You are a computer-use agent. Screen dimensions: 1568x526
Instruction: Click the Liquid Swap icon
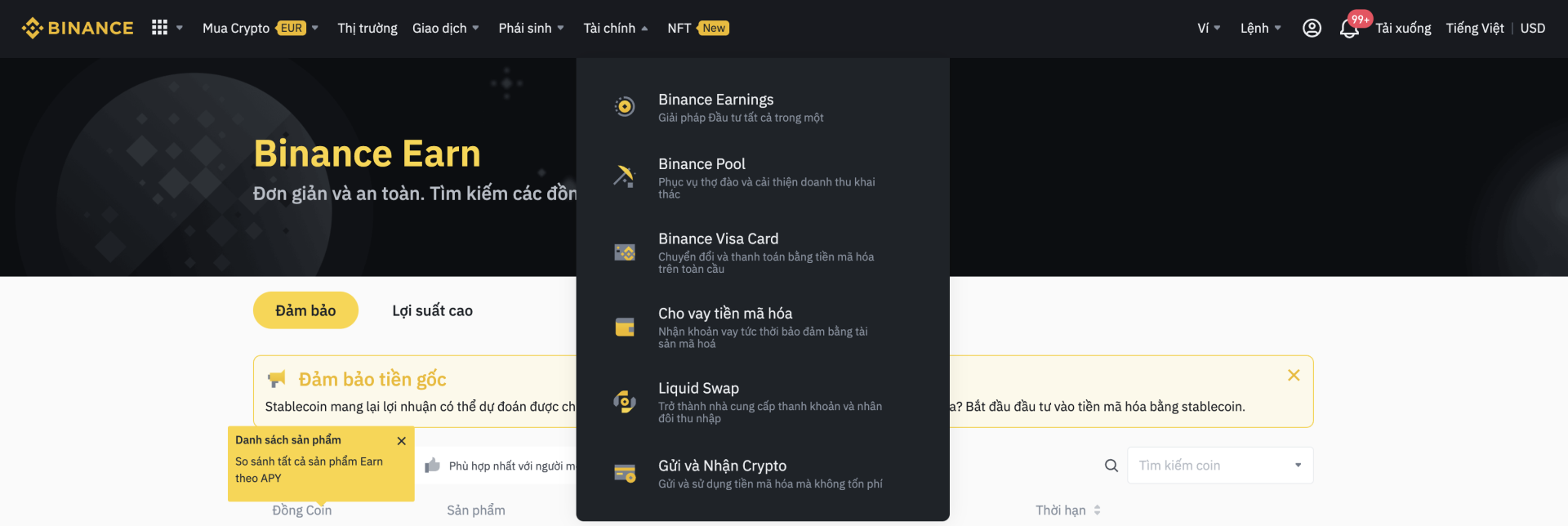[625, 401]
